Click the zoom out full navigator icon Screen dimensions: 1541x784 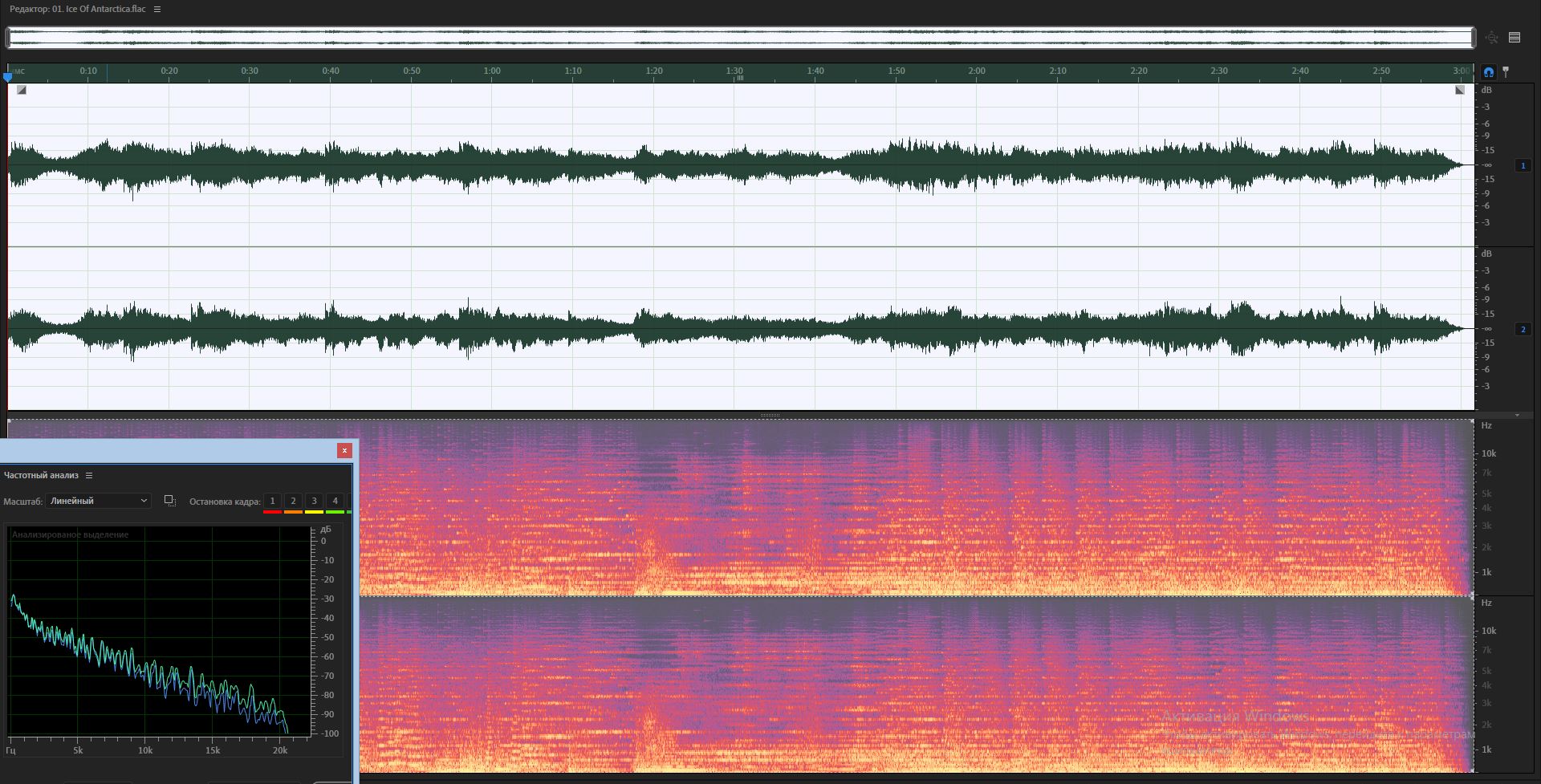coord(1491,38)
